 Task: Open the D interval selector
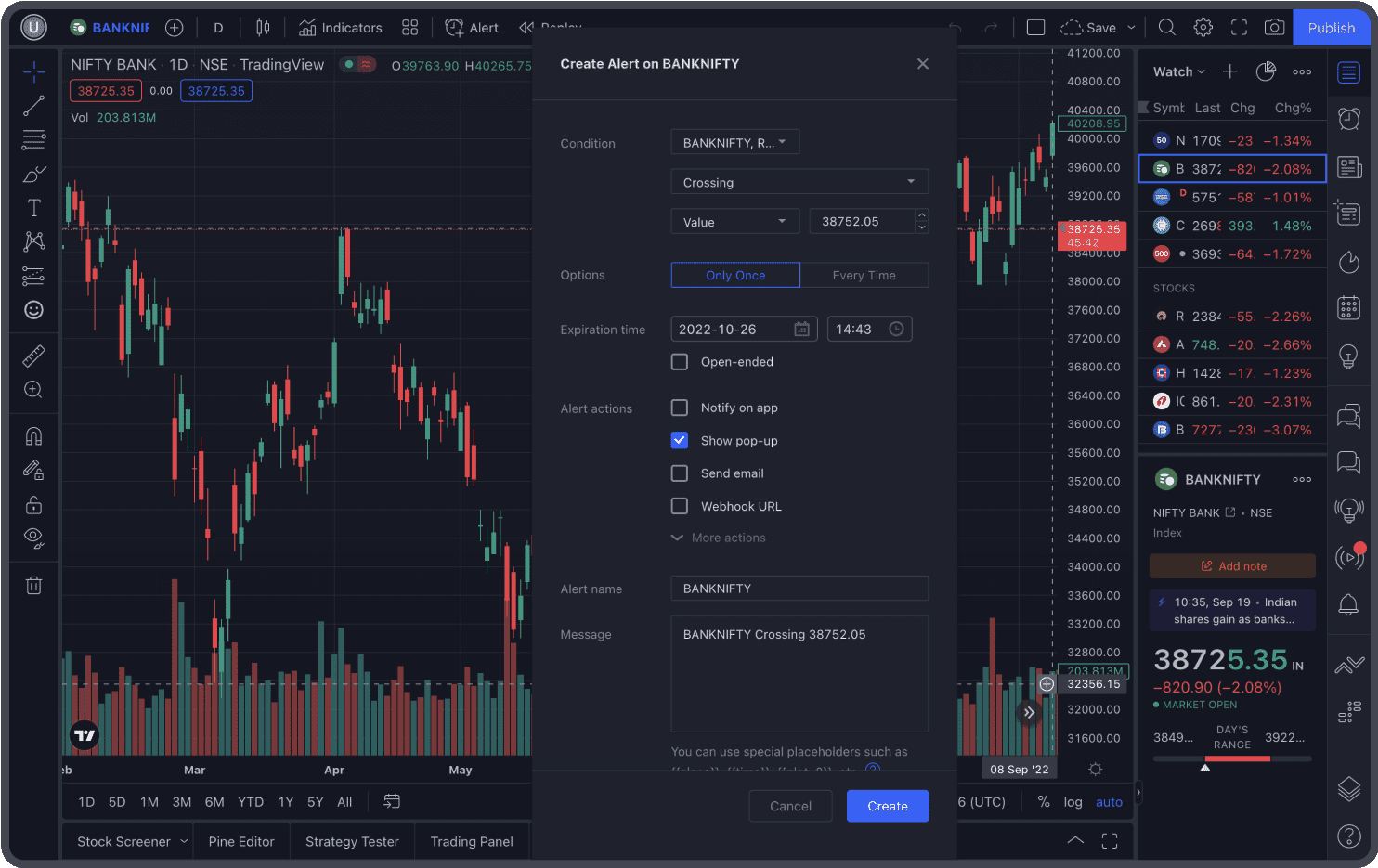[x=218, y=28]
